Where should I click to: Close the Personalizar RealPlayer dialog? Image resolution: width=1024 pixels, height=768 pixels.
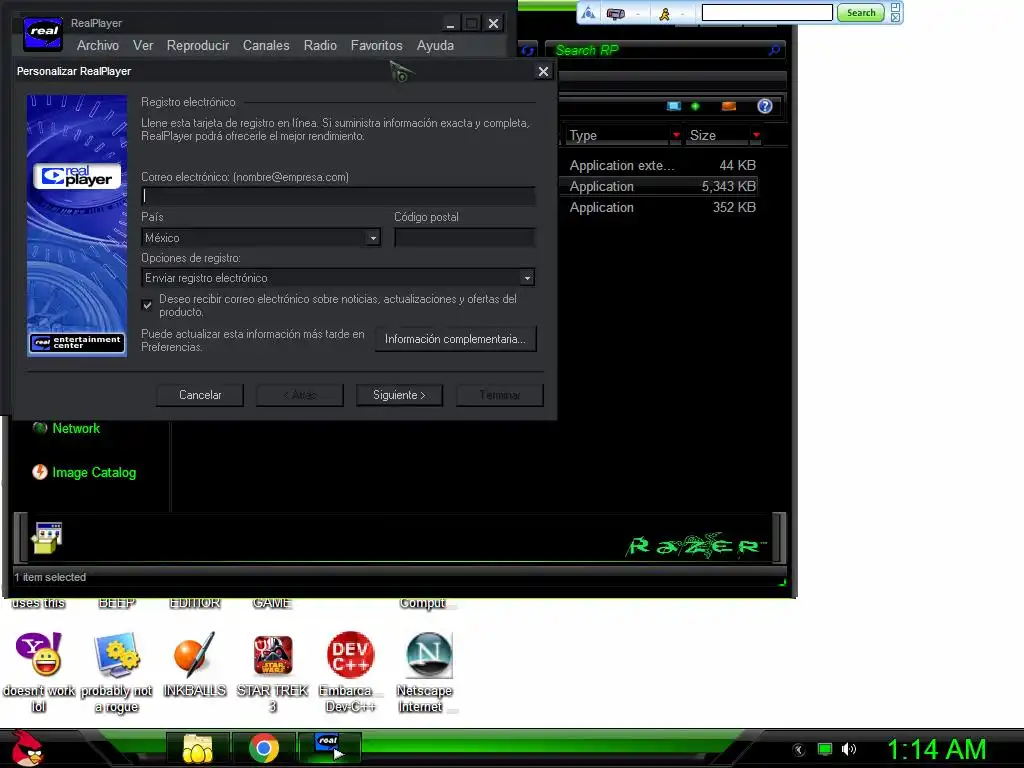543,71
